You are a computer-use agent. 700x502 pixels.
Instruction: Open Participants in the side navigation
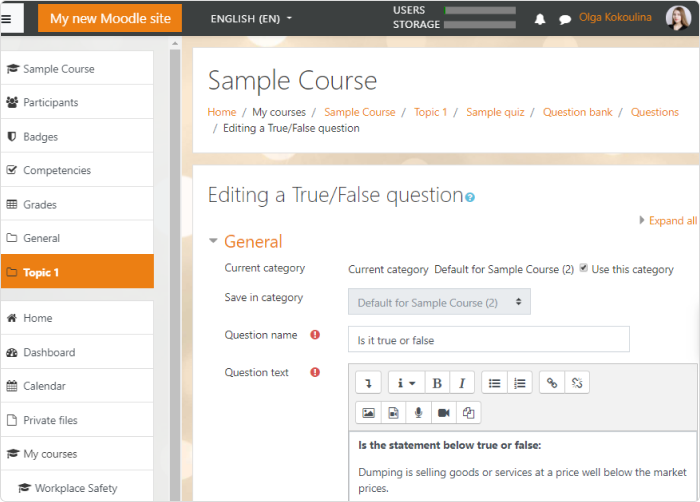[77, 102]
